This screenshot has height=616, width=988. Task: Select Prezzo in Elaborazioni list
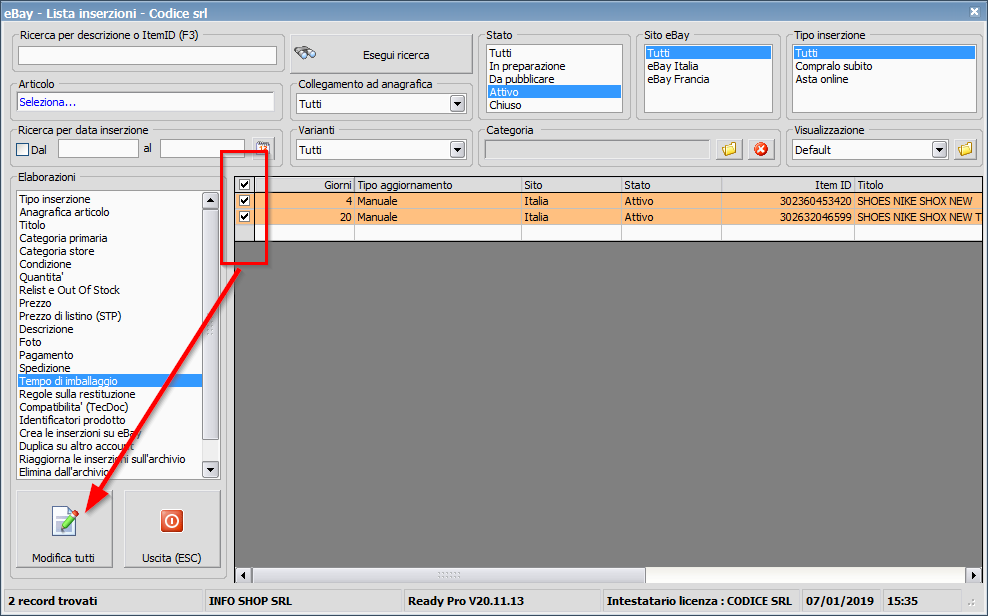click(110, 303)
